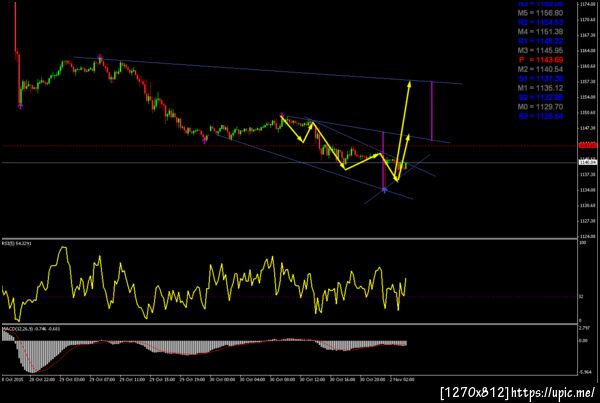Click the 29 Oct 15:00 time axis label
Screen dimensions: 600x403
coord(162,379)
